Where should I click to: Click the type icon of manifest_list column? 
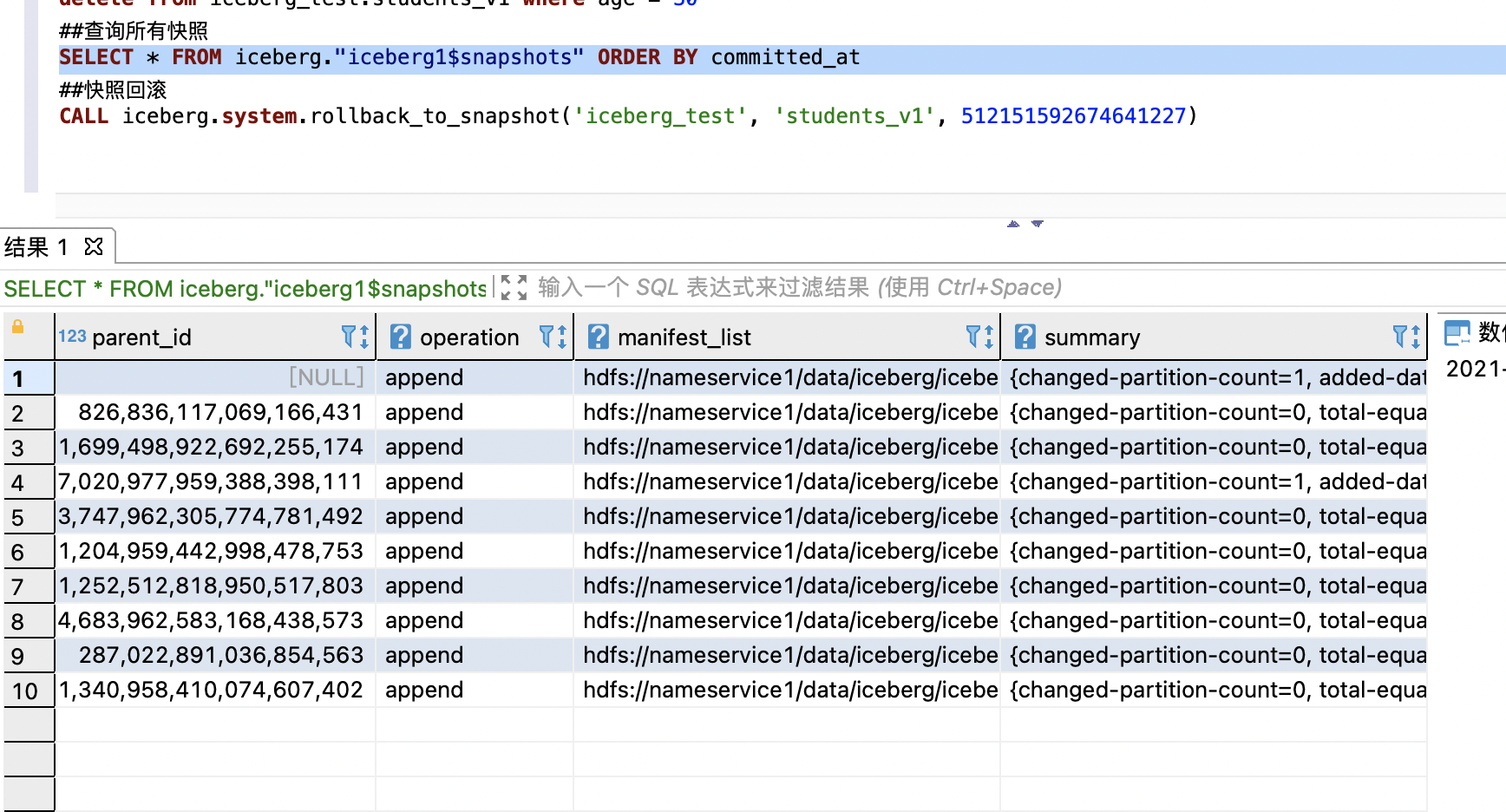point(598,337)
